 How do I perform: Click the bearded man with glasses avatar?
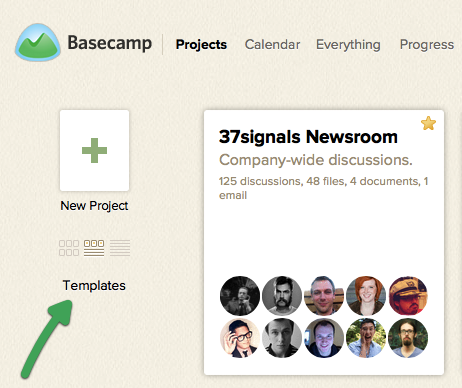click(408, 338)
